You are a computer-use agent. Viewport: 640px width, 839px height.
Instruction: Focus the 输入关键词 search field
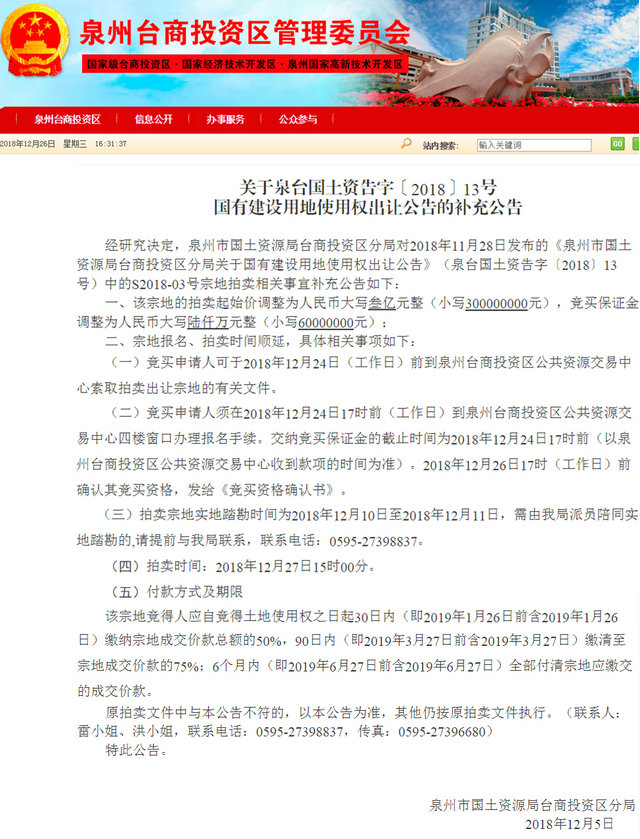(x=534, y=145)
